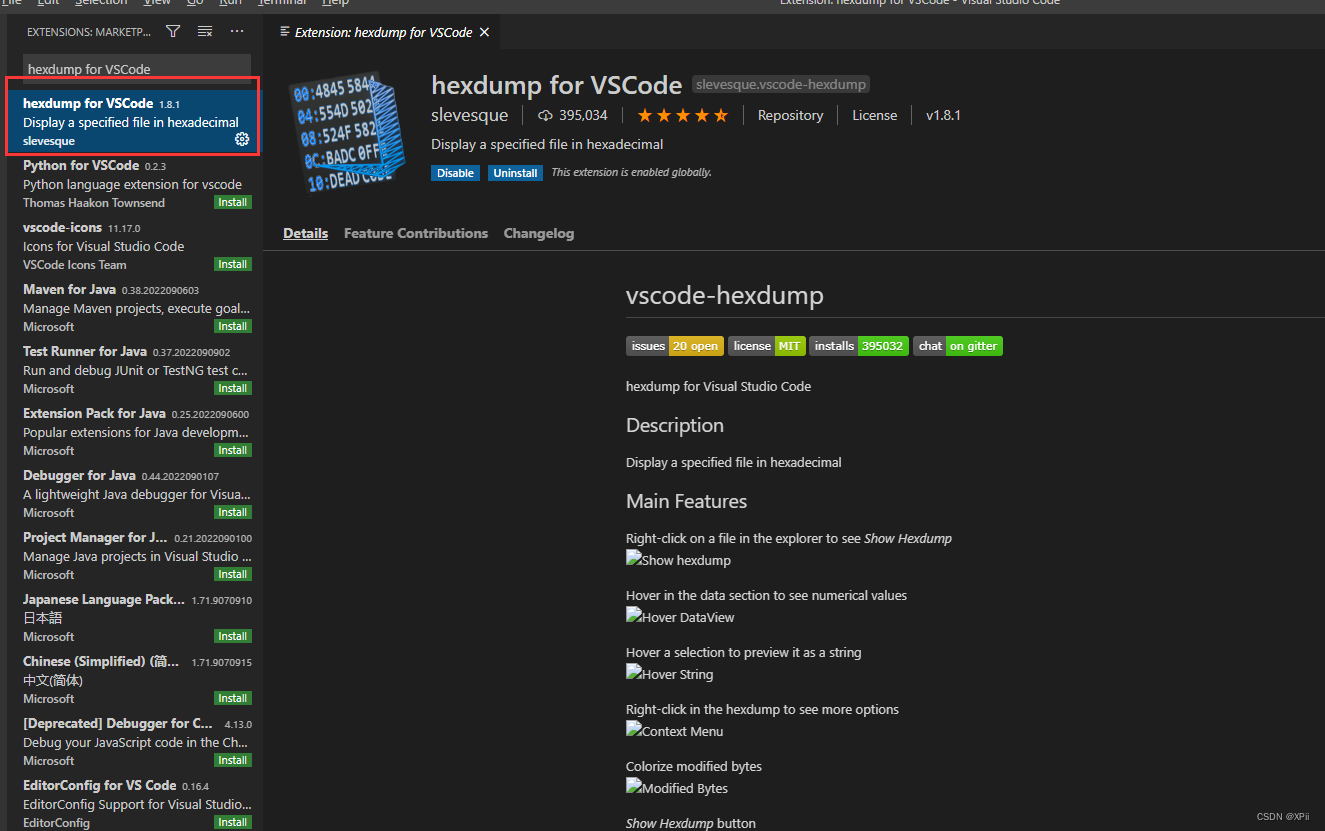Open Views and More Actions ellipsis
1325x831 pixels.
click(x=237, y=32)
